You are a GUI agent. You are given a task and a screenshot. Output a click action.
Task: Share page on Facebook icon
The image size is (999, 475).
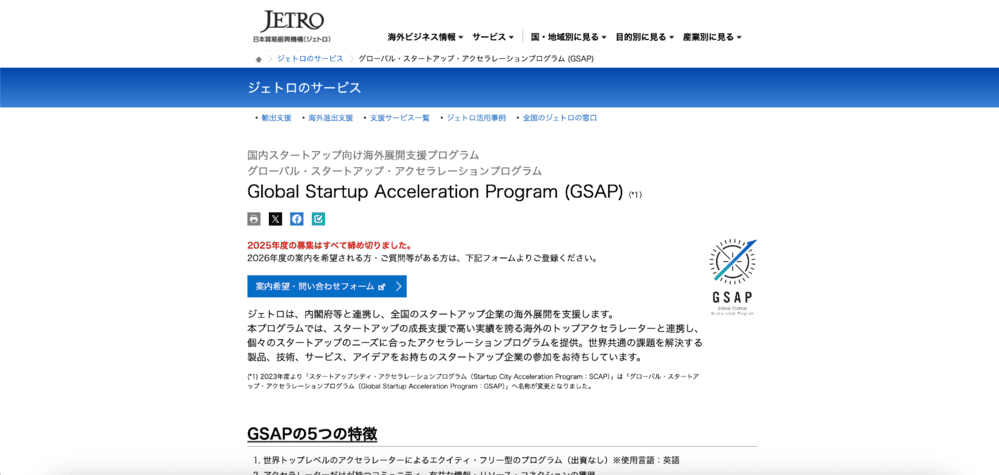(x=297, y=219)
